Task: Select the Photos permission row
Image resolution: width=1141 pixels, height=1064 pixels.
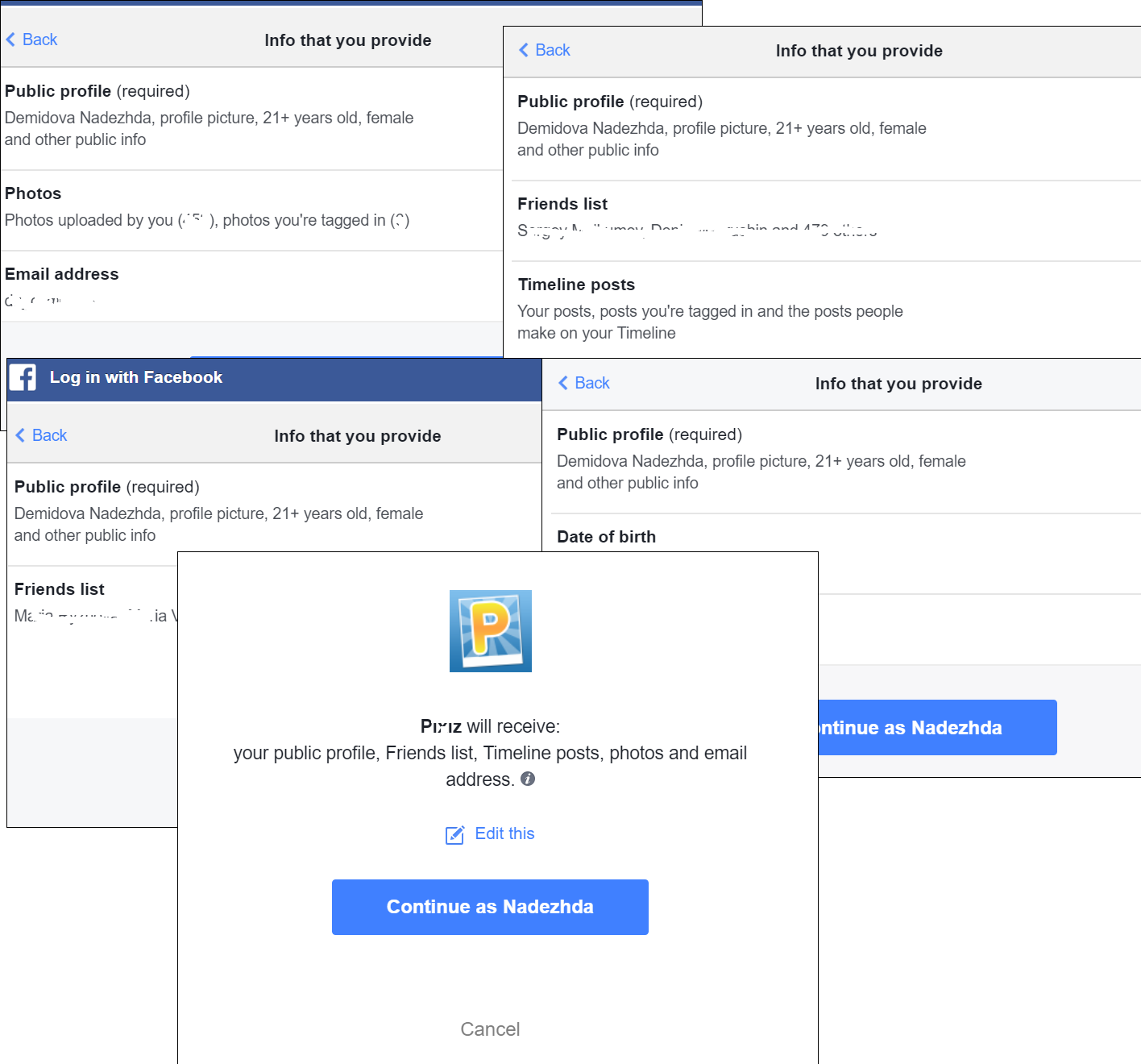Action: click(251, 210)
